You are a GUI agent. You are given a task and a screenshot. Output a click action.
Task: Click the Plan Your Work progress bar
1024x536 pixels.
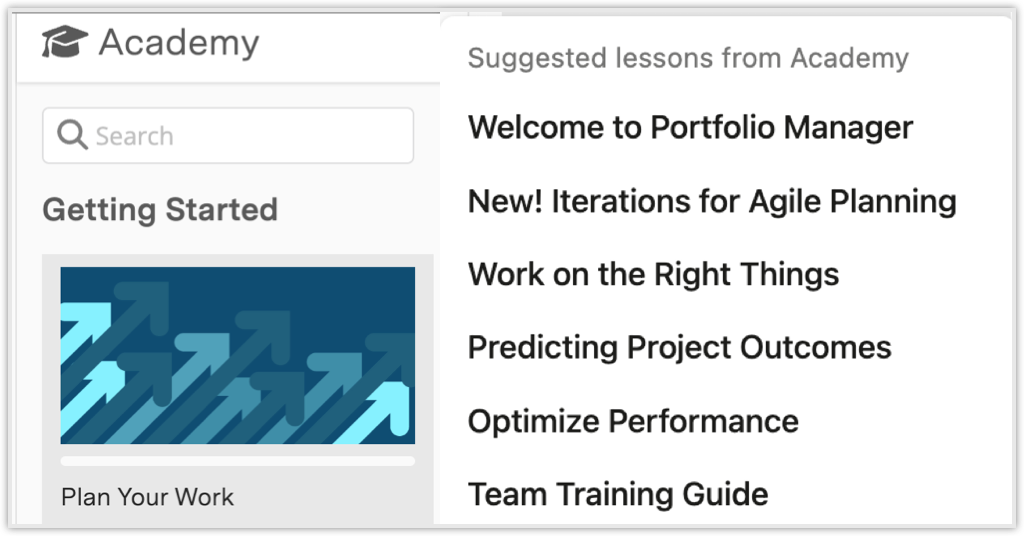[x=238, y=461]
